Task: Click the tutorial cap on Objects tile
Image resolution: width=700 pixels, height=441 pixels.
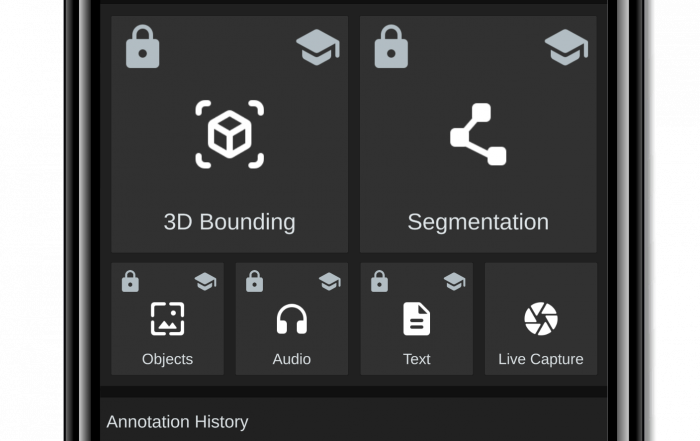Action: click(205, 282)
